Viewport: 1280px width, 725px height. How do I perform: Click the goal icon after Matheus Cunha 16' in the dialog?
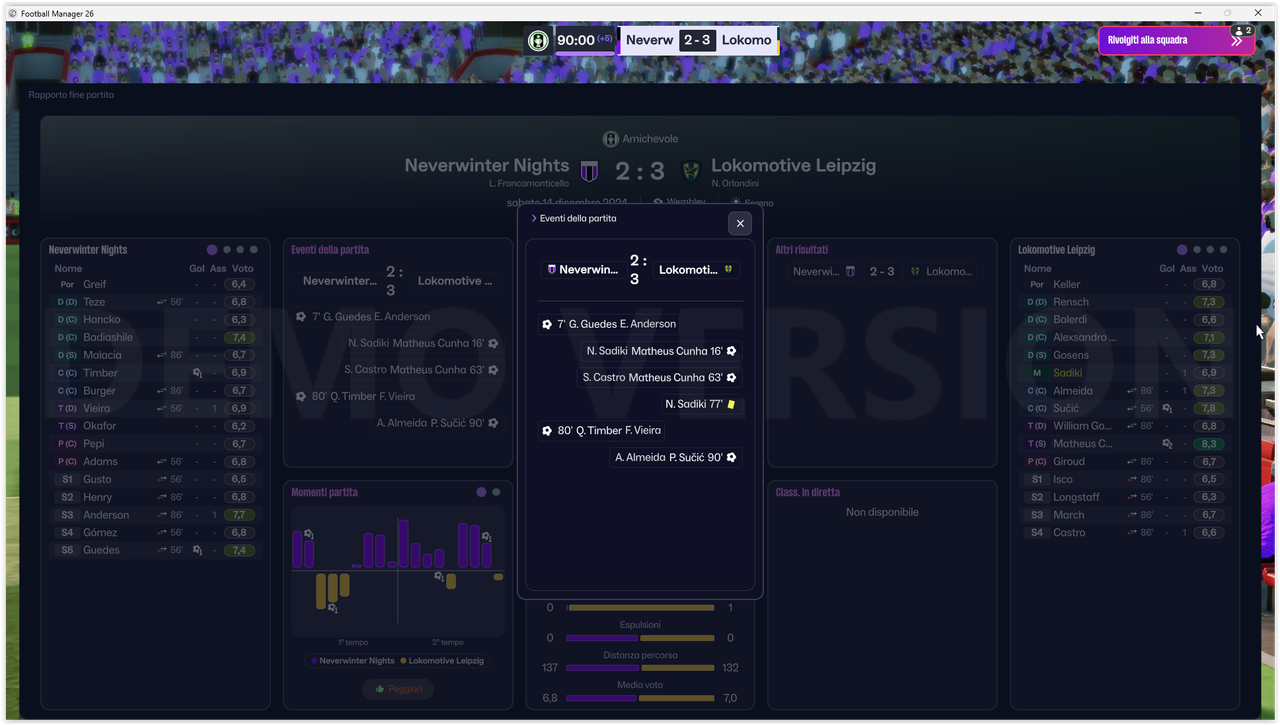pyautogui.click(x=732, y=351)
